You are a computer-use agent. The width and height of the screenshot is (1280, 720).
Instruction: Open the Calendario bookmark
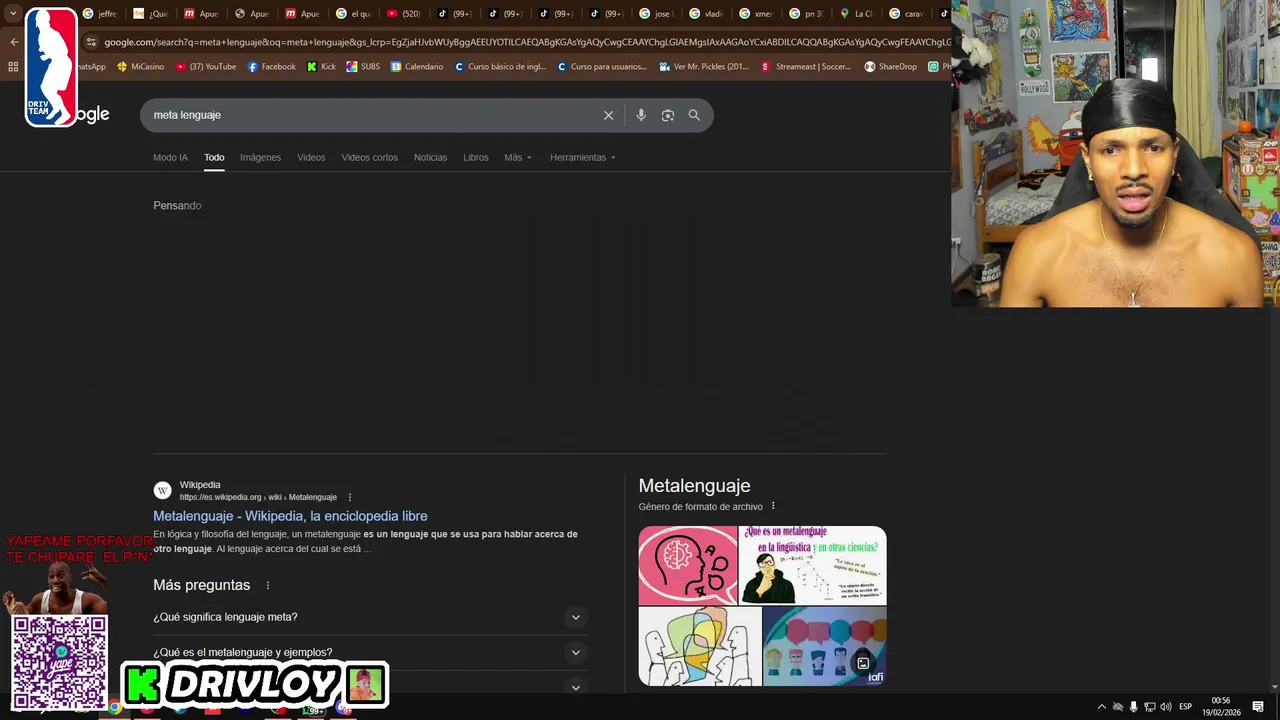tap(417, 67)
